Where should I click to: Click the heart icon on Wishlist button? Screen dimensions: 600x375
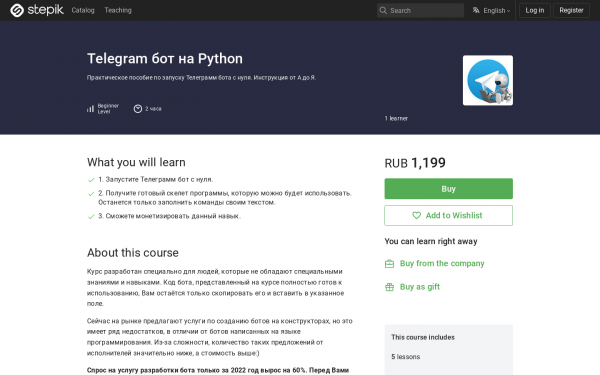pyautogui.click(x=416, y=215)
